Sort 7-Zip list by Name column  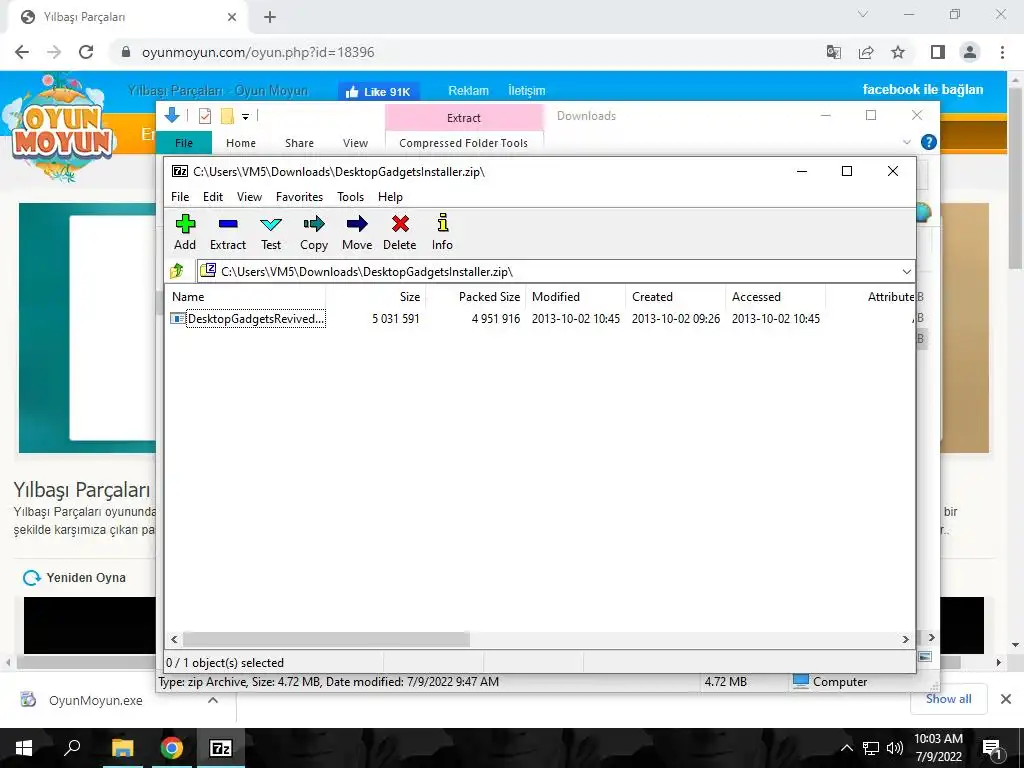245,296
